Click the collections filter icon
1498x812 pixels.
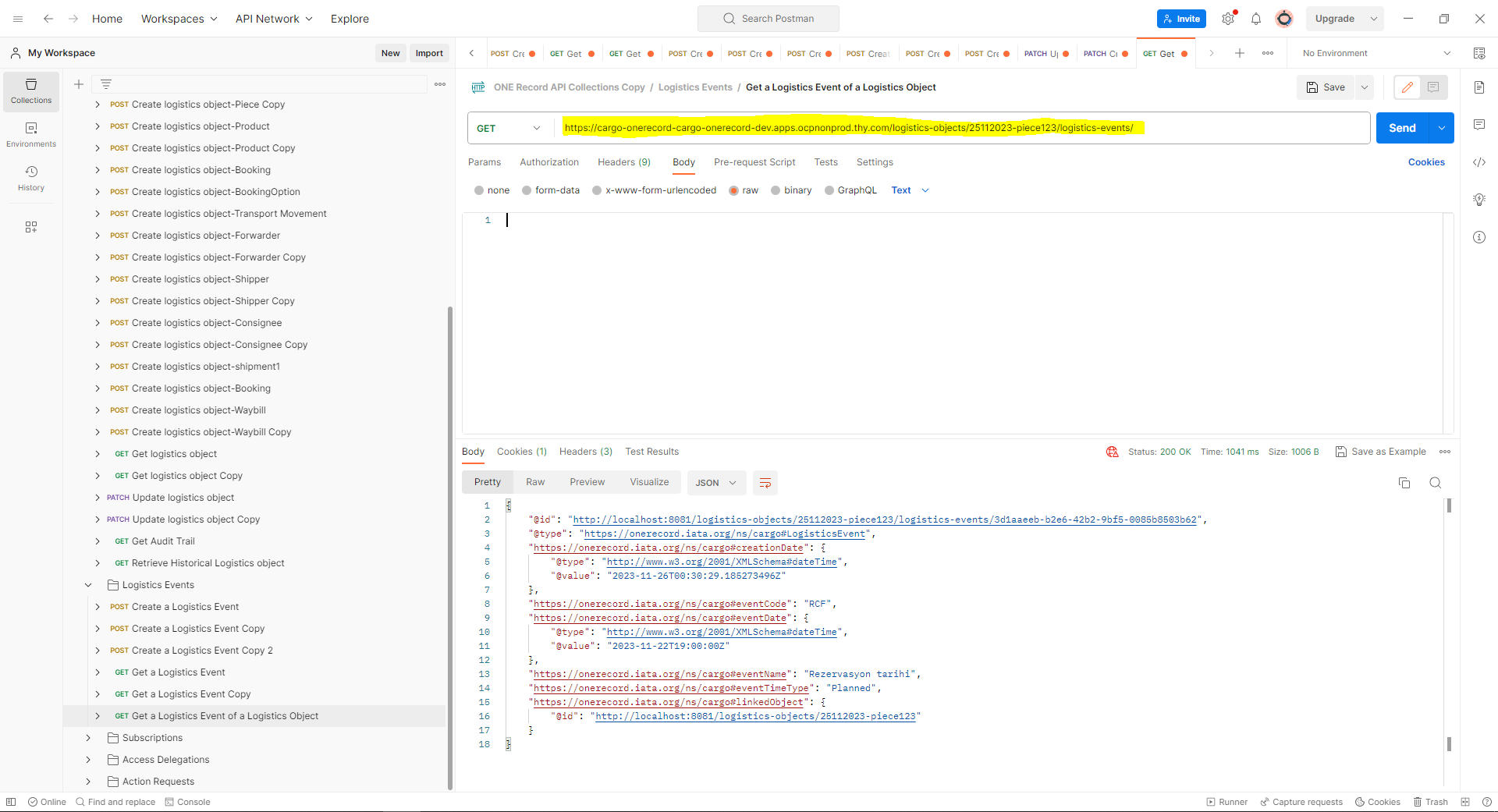coord(106,84)
